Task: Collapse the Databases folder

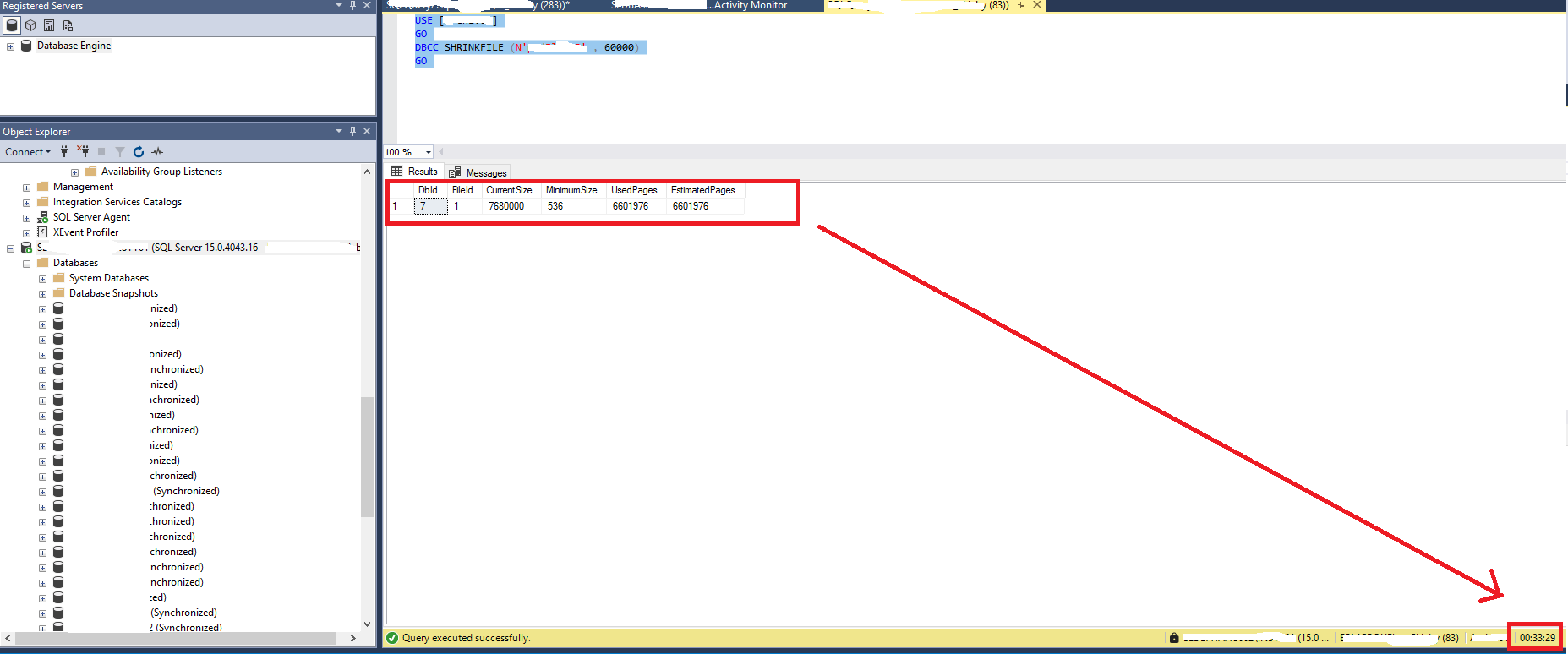Action: click(x=26, y=264)
